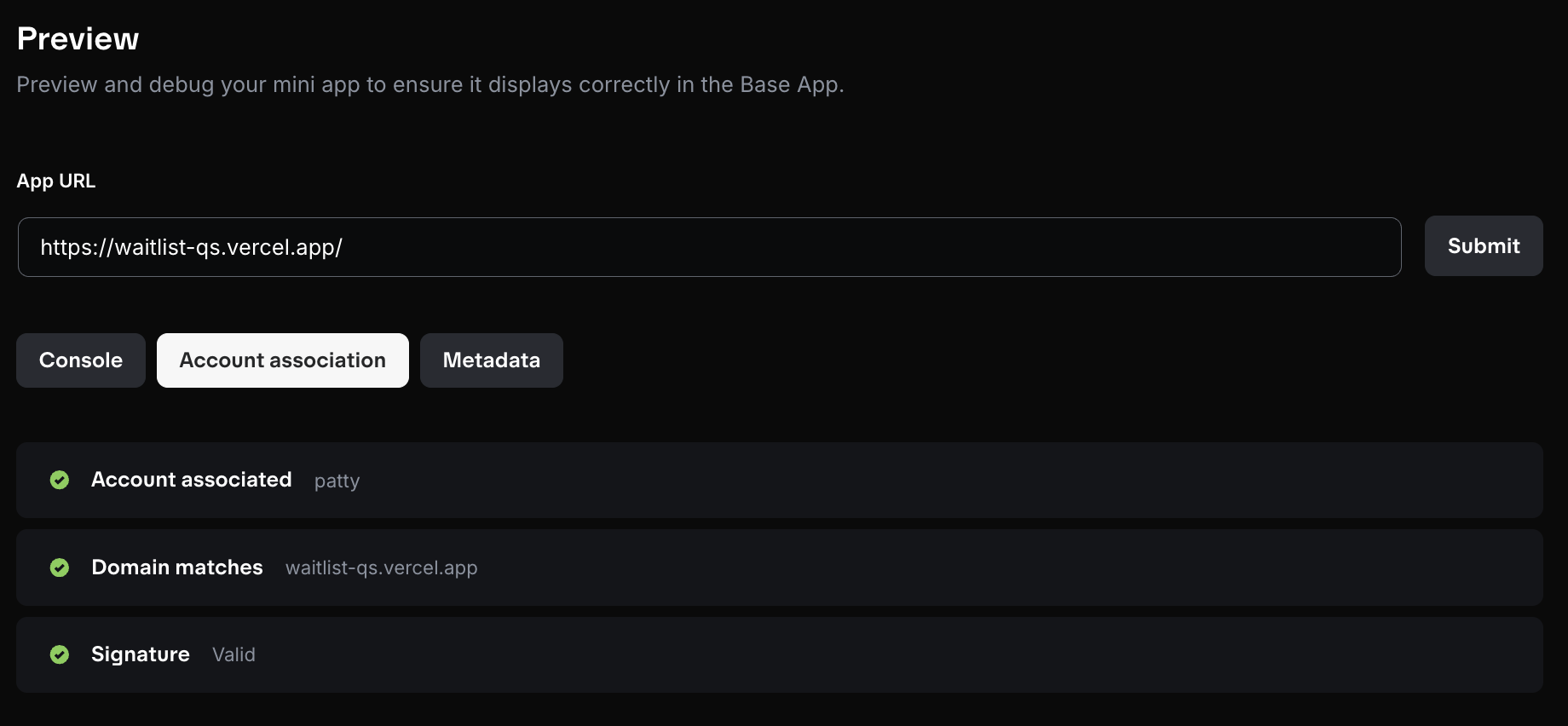This screenshot has height=726, width=1568.
Task: Click the green checkmark beside Domain matches
Action: tap(60, 568)
